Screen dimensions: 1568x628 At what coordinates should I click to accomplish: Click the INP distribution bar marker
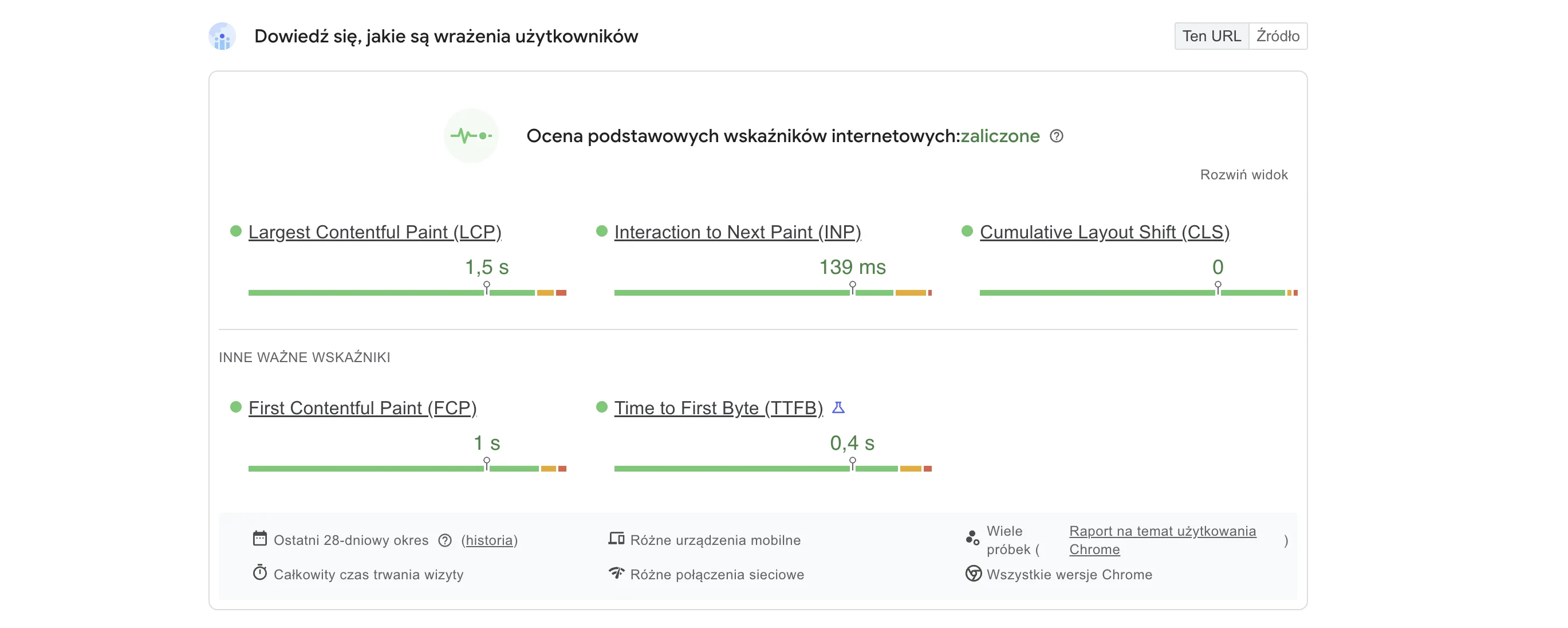pos(853,288)
